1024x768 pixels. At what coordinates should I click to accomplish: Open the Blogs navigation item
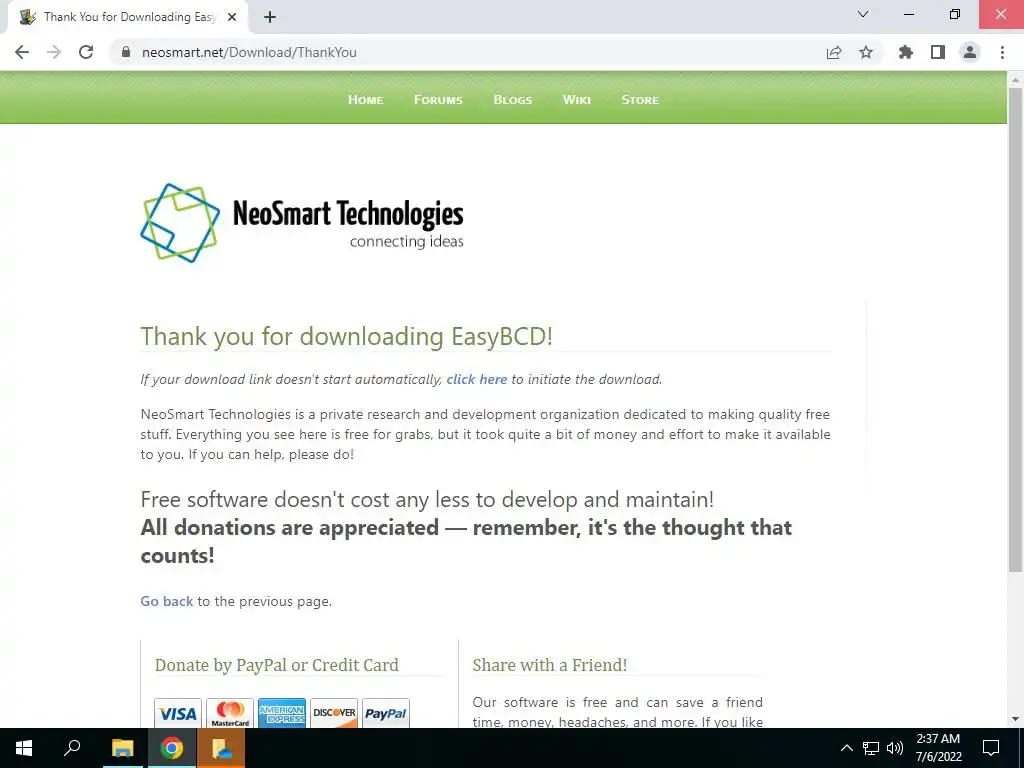point(513,100)
